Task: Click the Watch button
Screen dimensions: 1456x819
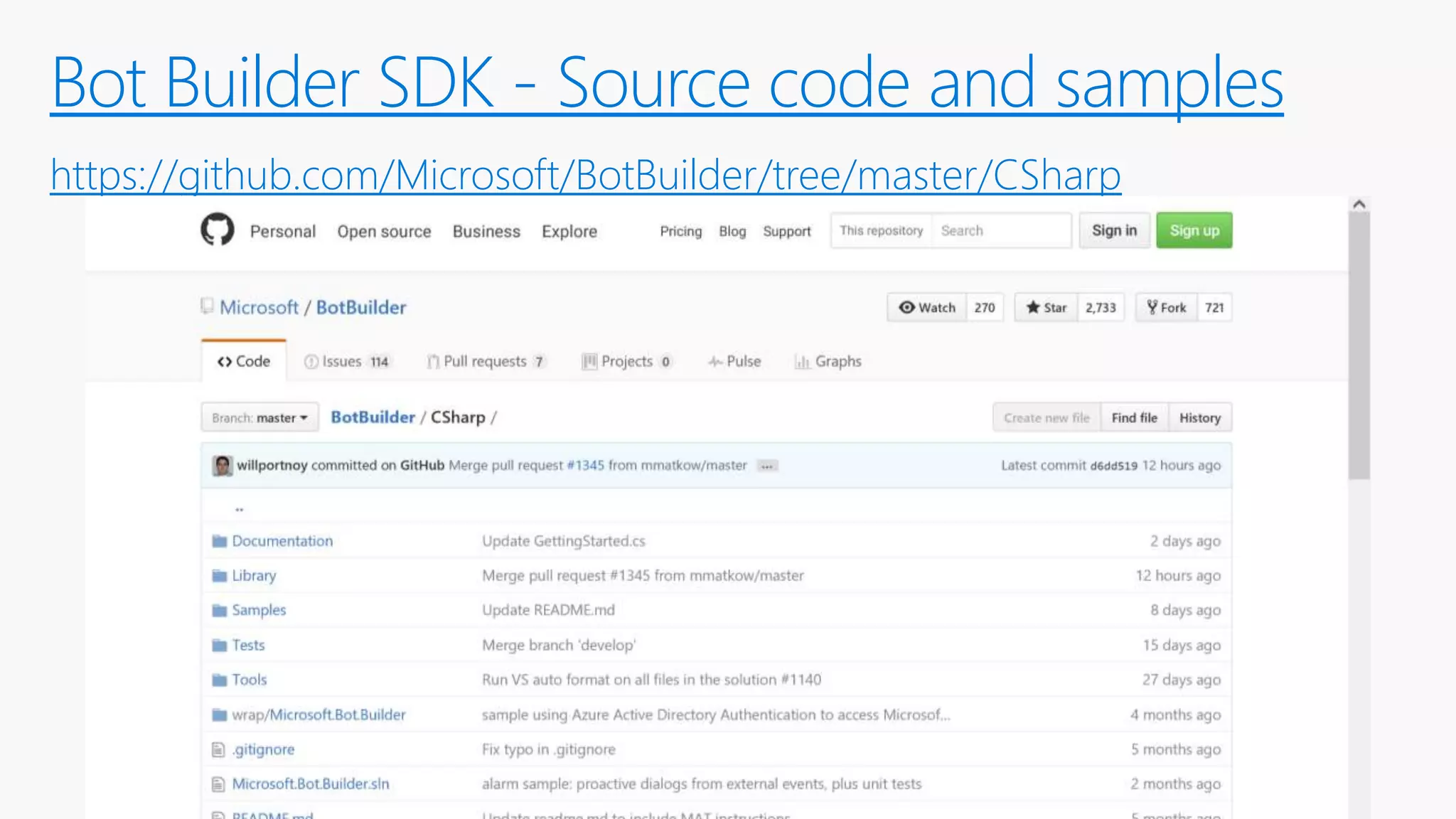Action: (927, 307)
